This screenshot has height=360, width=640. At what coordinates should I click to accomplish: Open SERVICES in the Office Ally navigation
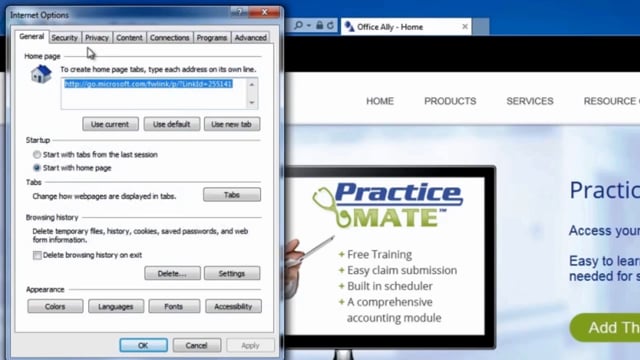530,101
